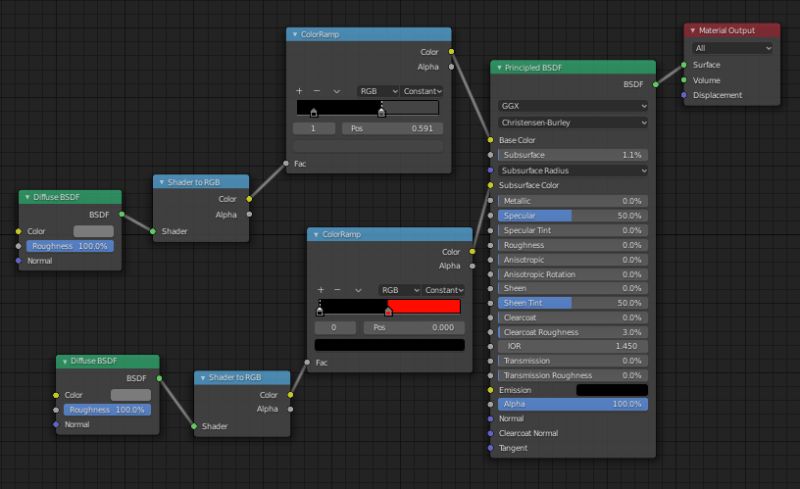Click the Volume input socket on Material Output
800x489 pixels.
pyautogui.click(x=684, y=80)
